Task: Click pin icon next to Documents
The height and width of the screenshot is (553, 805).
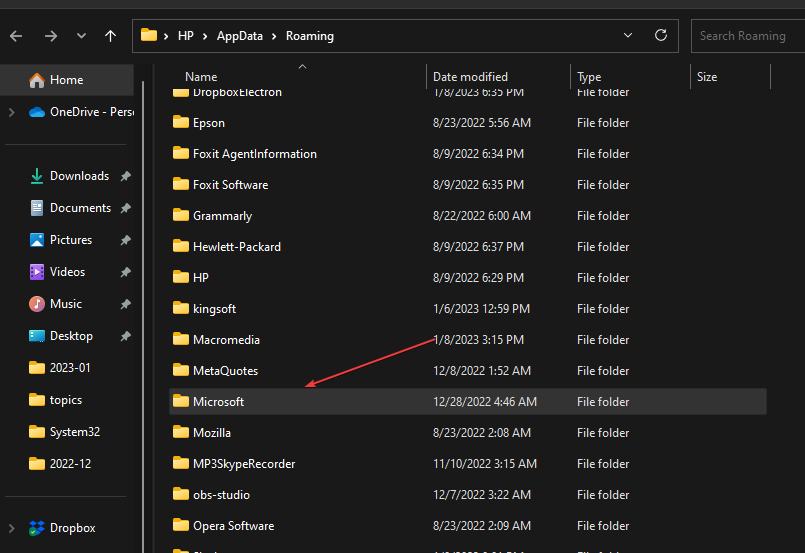Action: click(126, 208)
